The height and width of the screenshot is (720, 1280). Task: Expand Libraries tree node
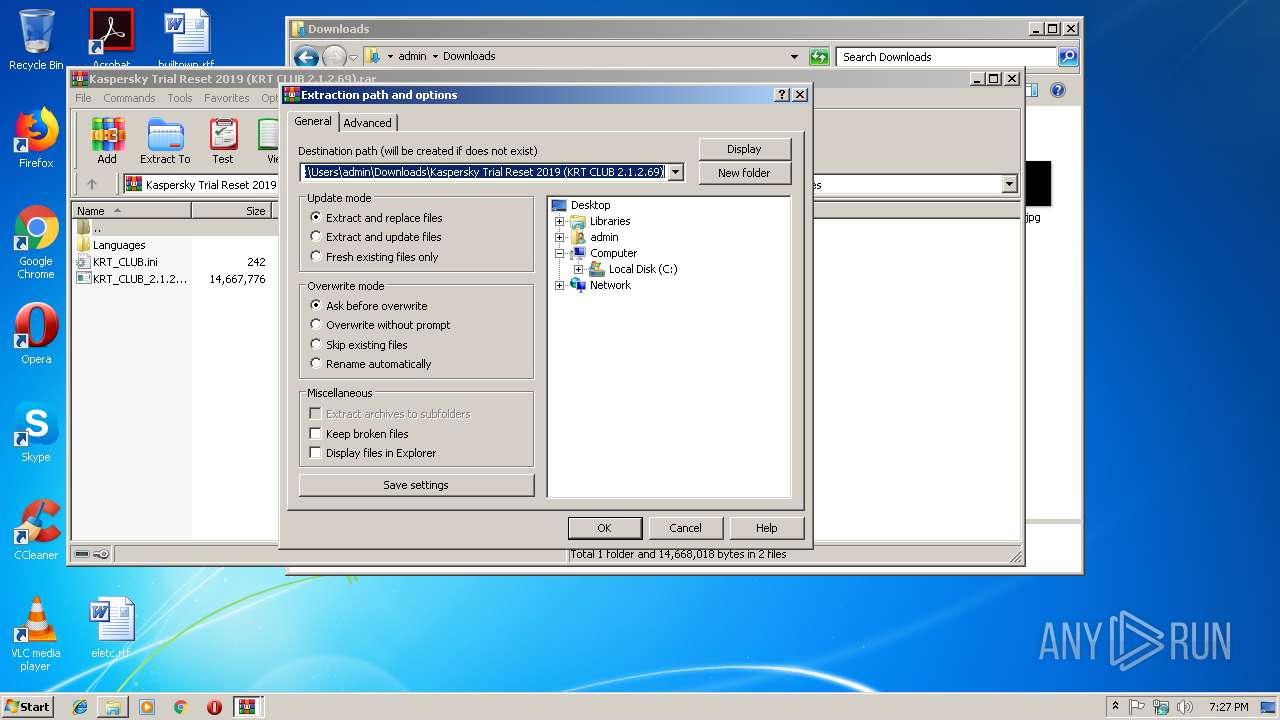click(x=560, y=221)
